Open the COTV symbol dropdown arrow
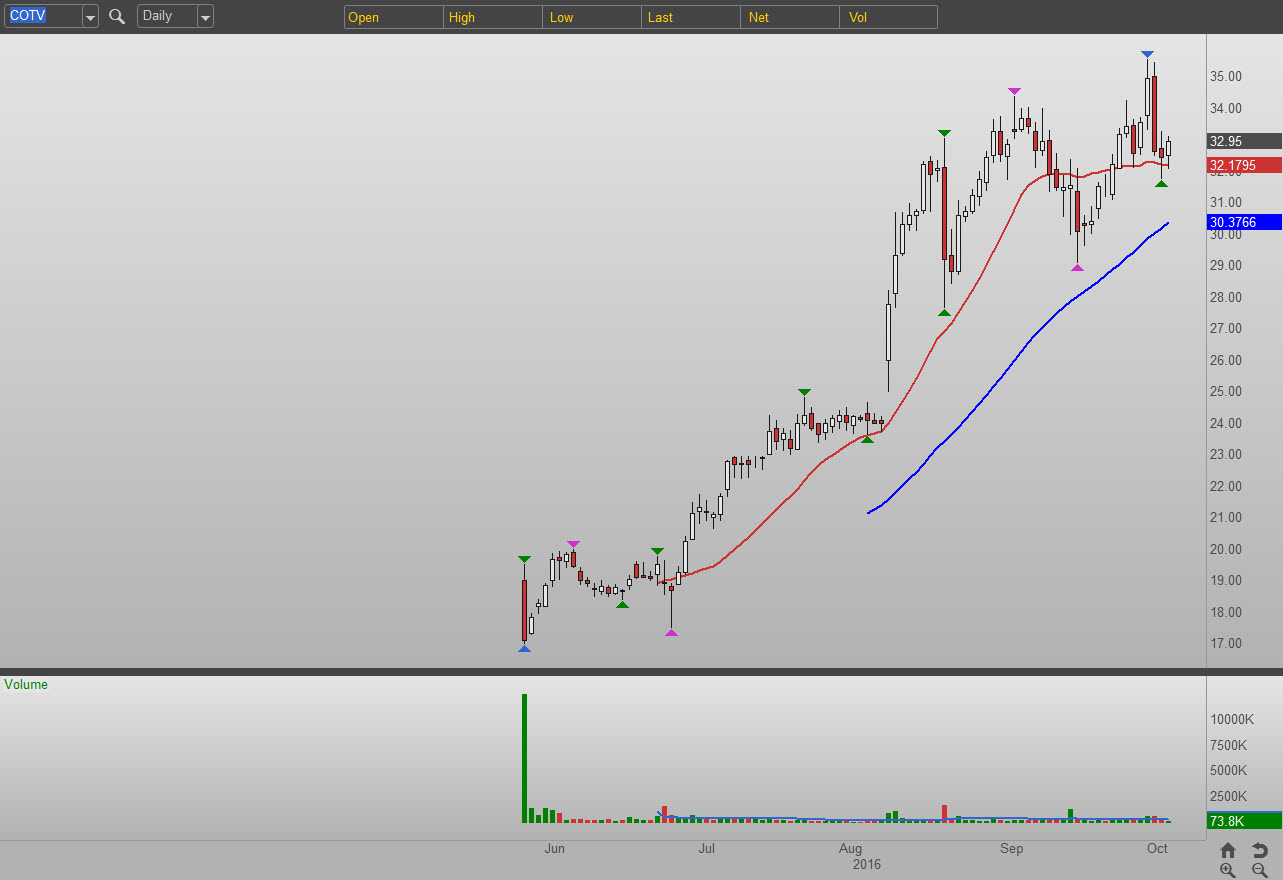 pyautogui.click(x=90, y=17)
